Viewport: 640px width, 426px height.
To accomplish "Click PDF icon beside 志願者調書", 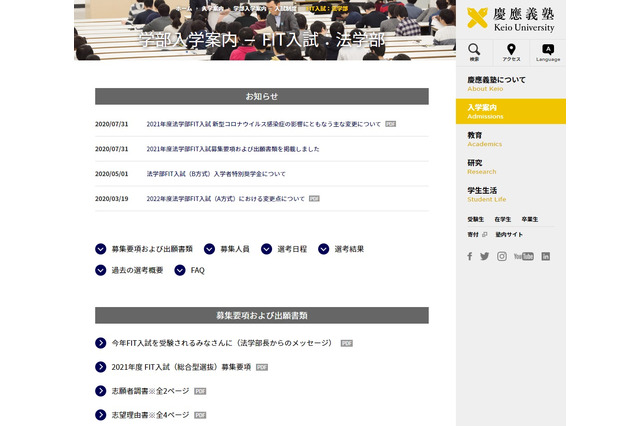I will [200, 391].
